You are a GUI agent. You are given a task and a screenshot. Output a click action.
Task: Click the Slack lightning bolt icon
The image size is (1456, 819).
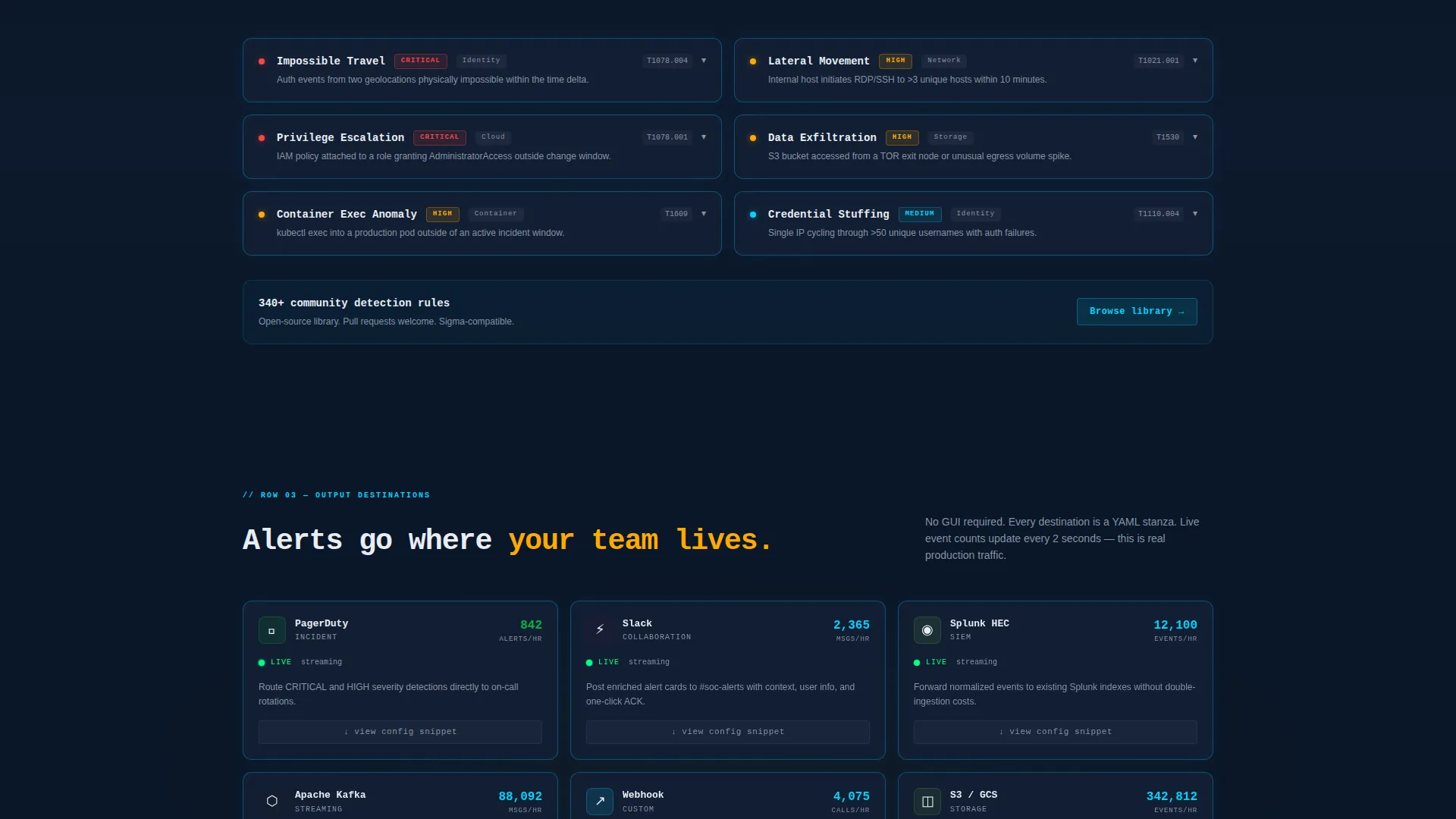(x=600, y=630)
